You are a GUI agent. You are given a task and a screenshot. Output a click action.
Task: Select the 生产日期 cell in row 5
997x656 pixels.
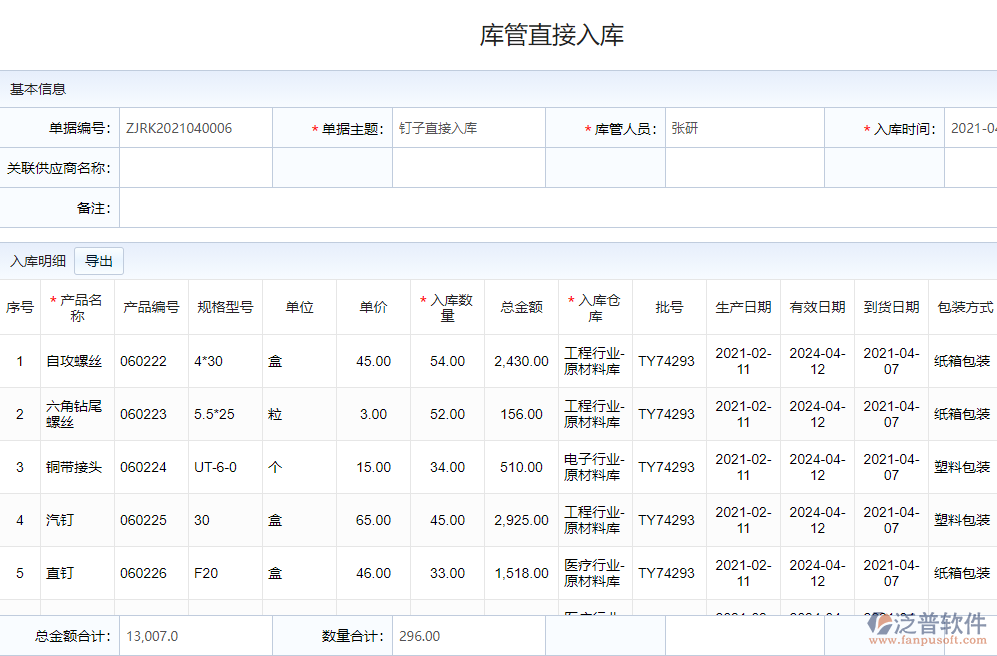[743, 573]
